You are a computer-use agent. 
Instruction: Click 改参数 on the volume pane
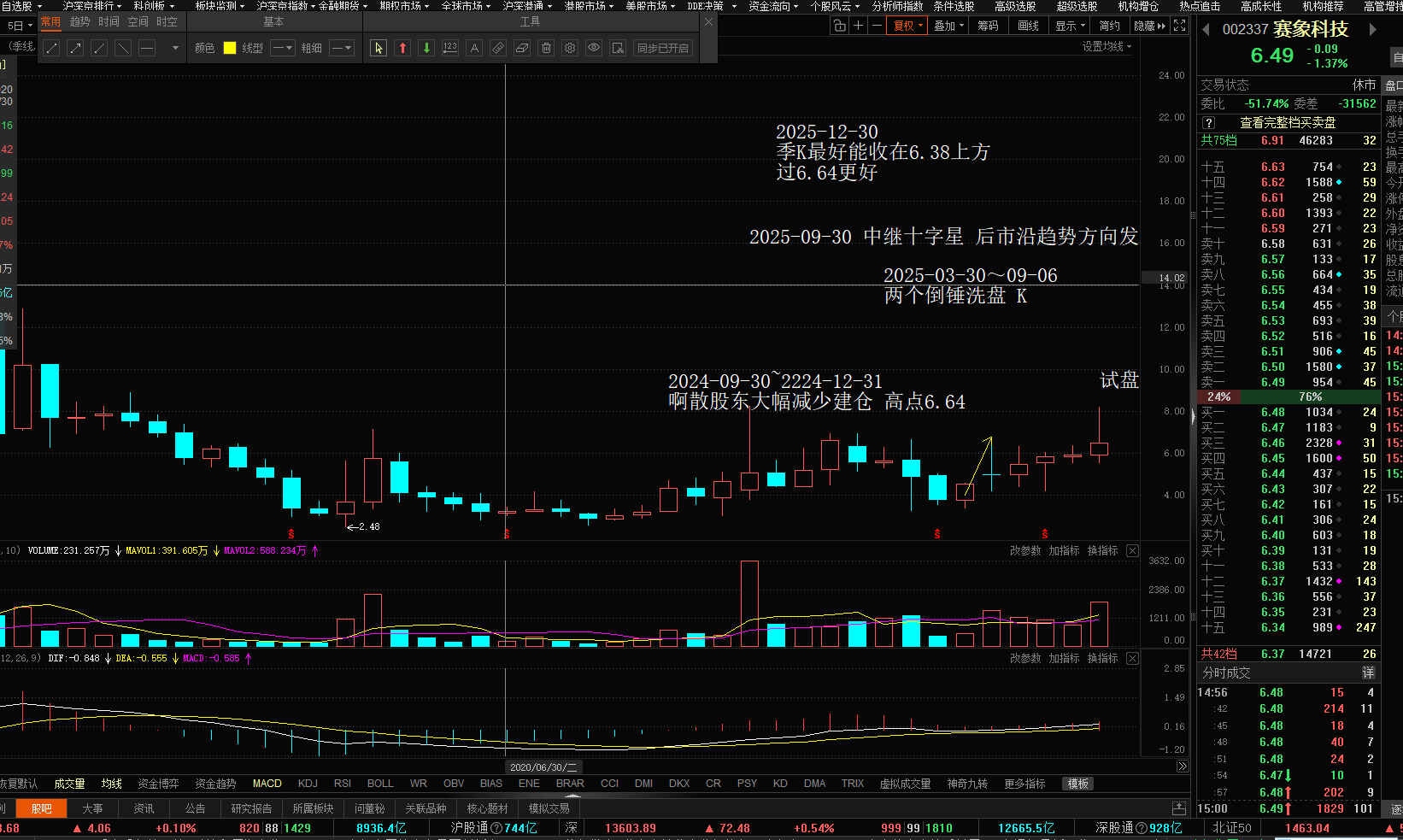1025,551
